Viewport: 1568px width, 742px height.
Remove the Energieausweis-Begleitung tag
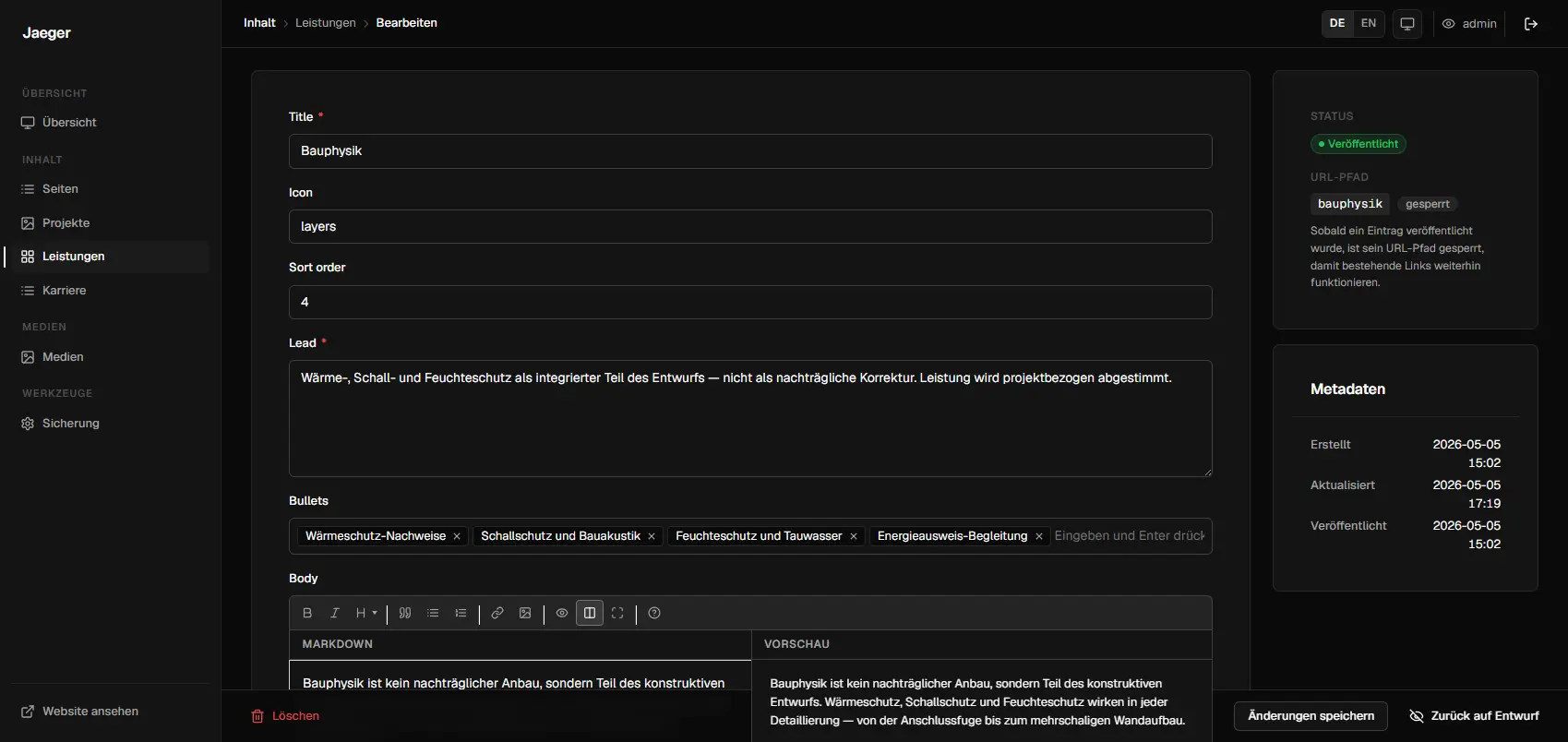(x=1039, y=536)
